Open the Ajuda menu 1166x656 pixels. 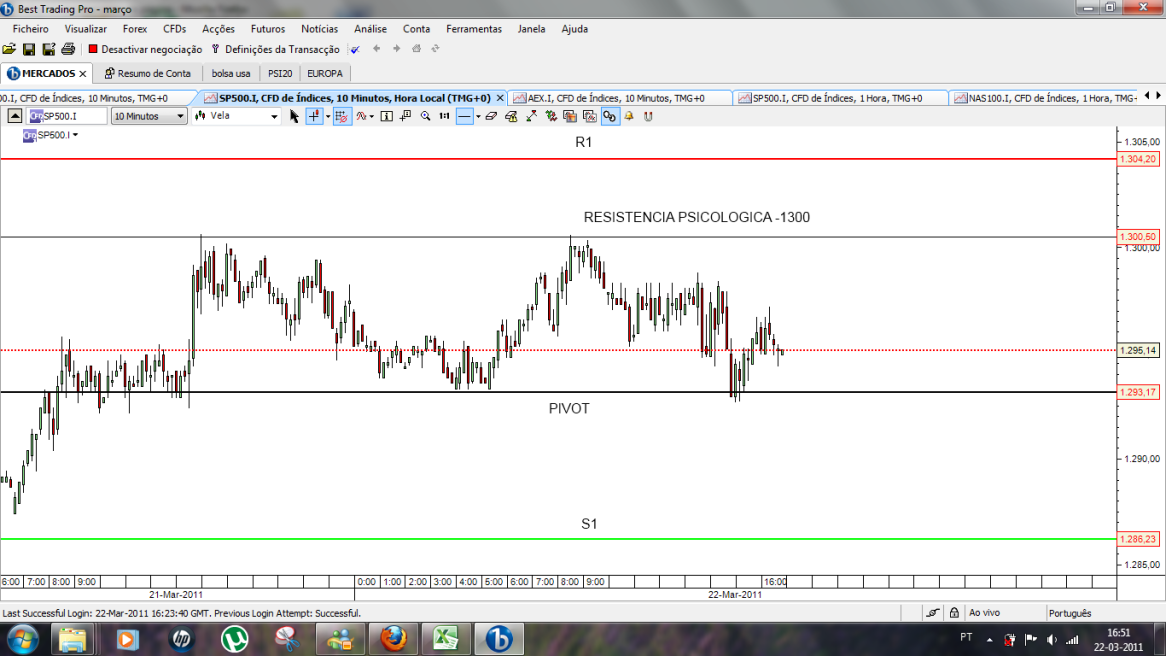pos(575,29)
